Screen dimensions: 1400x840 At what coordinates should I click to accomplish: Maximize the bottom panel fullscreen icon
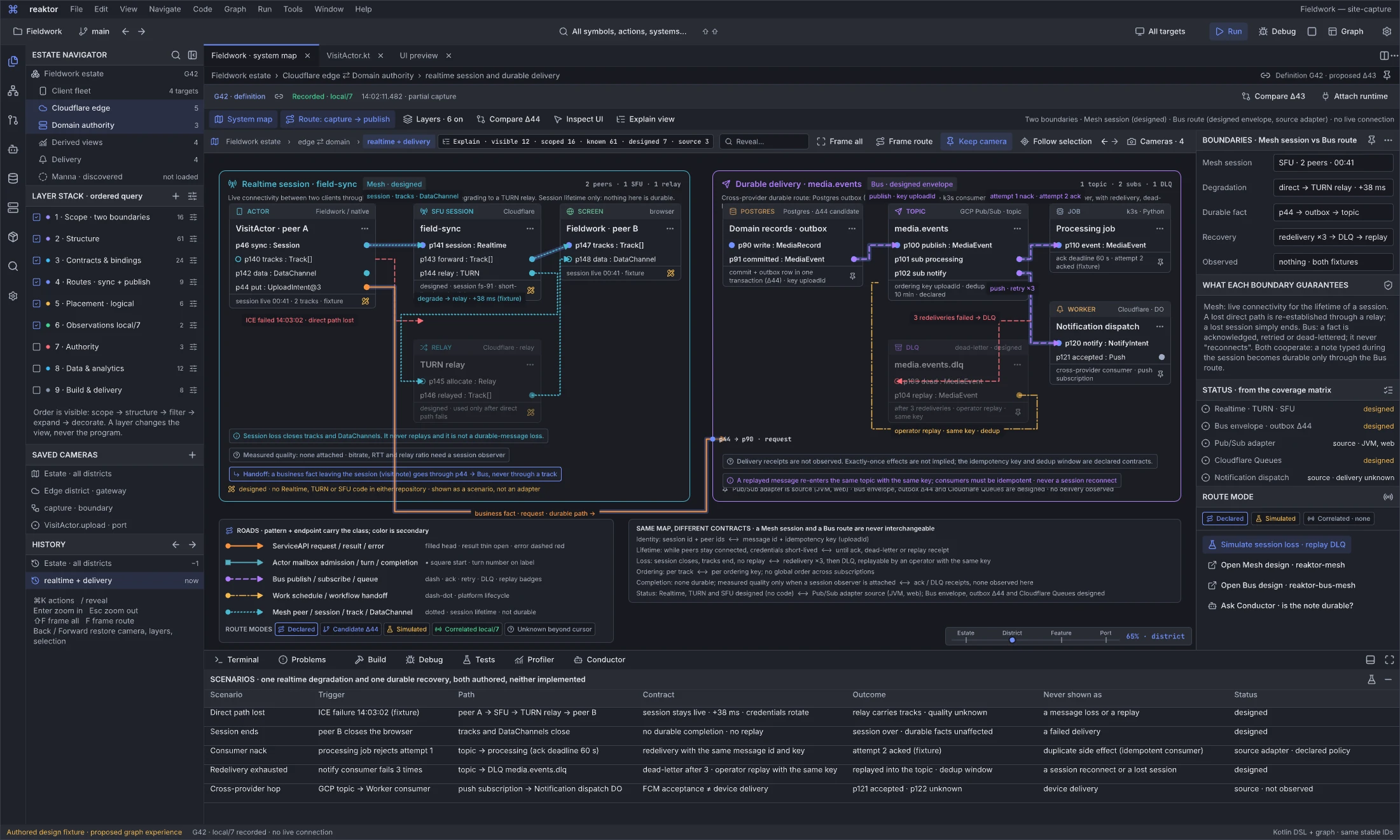click(1389, 659)
